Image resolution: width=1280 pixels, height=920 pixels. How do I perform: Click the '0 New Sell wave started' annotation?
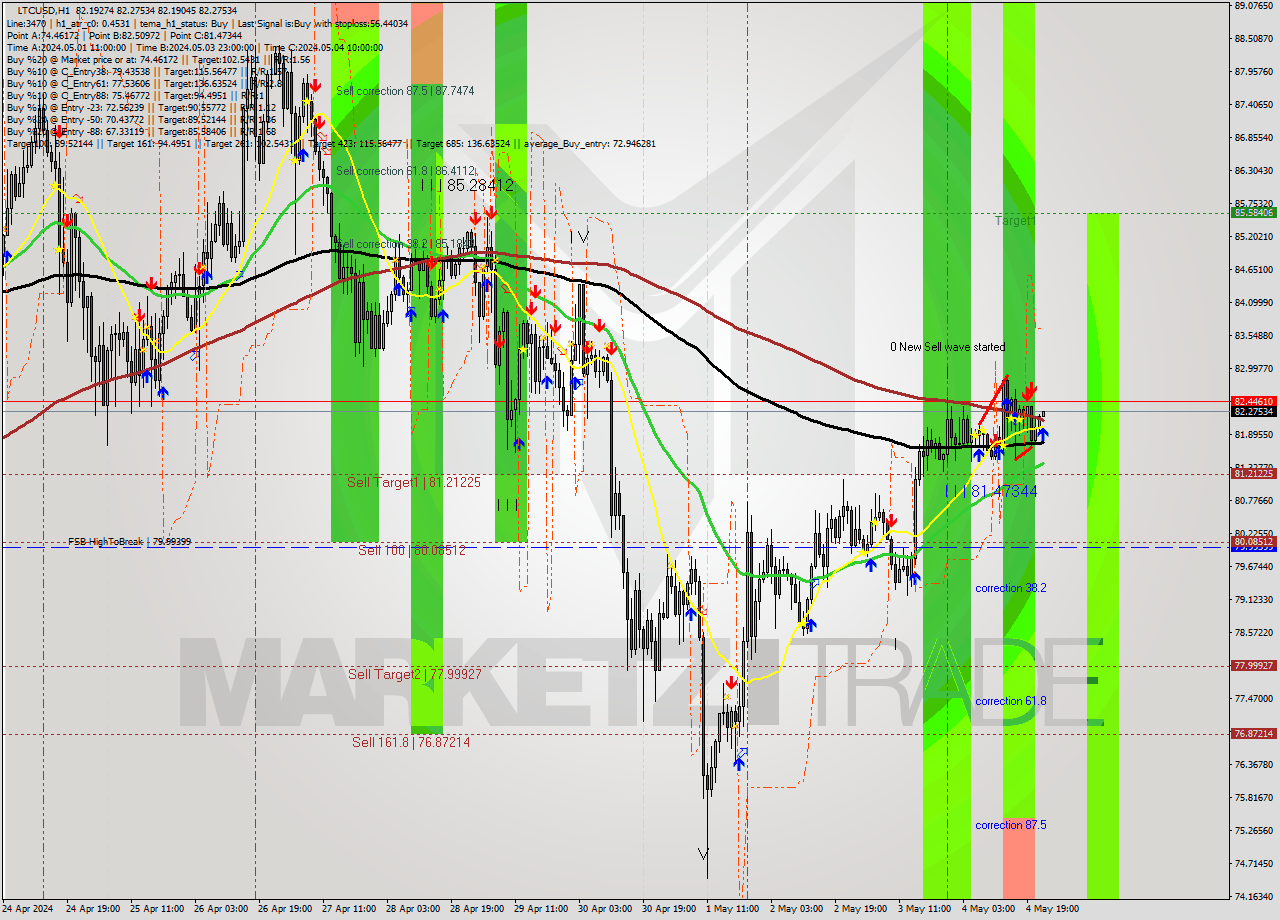pyautogui.click(x=948, y=347)
